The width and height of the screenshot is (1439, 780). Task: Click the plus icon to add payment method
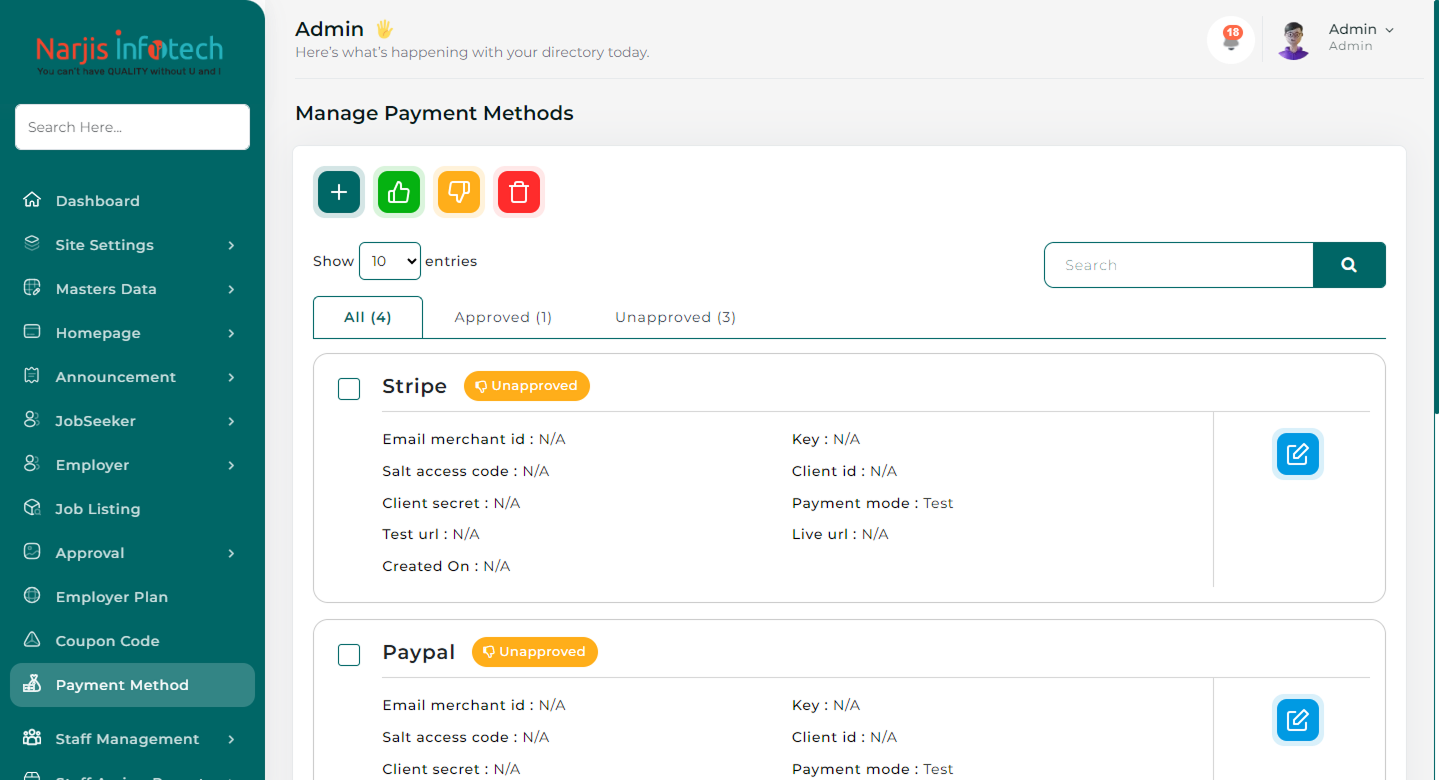point(339,192)
